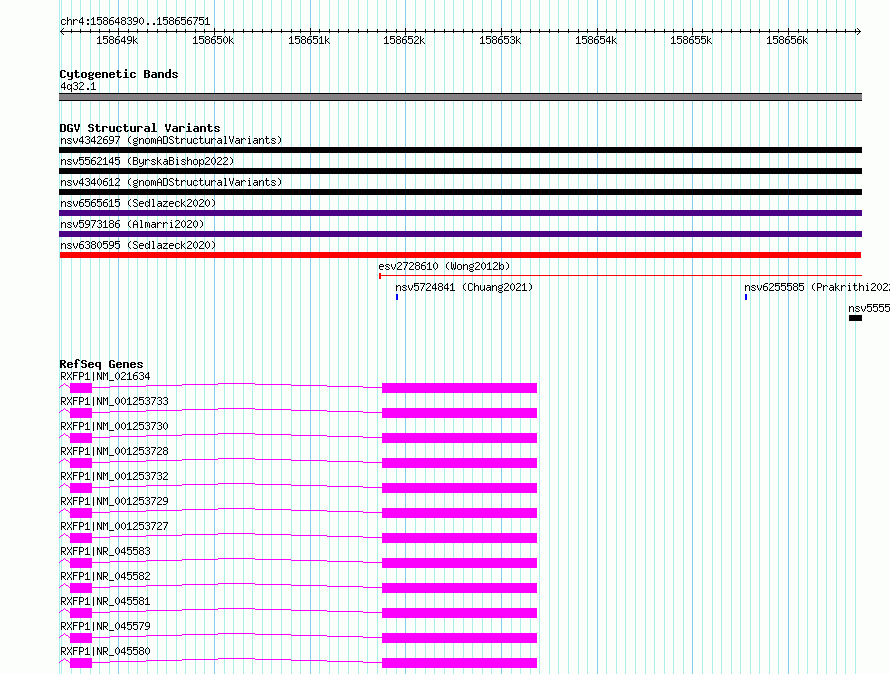This screenshot has height=674, width=890.
Task: Click the small left exon of NM_021634
Action: 81,388
